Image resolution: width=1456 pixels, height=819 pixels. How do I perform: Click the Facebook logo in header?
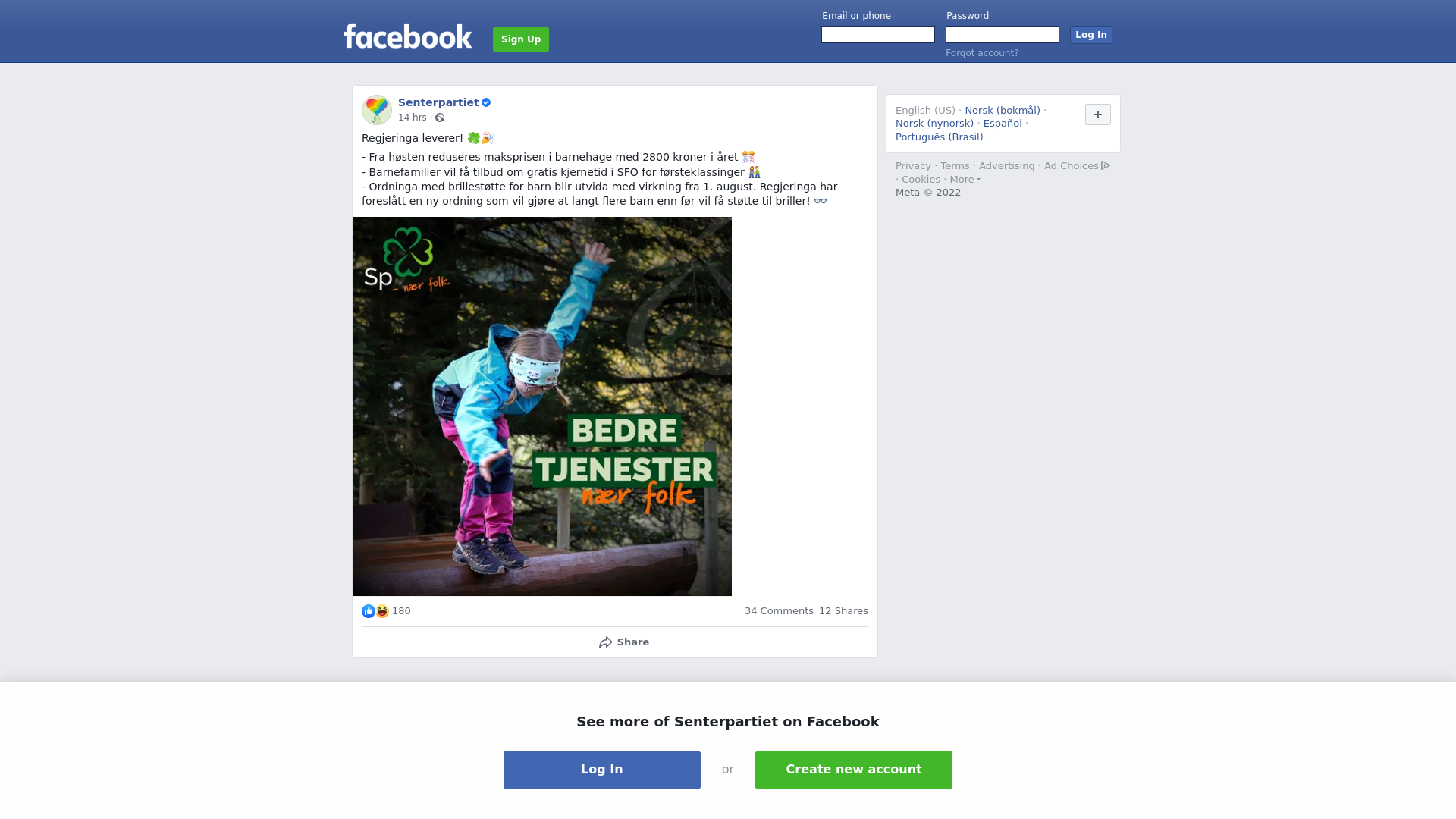tap(407, 36)
